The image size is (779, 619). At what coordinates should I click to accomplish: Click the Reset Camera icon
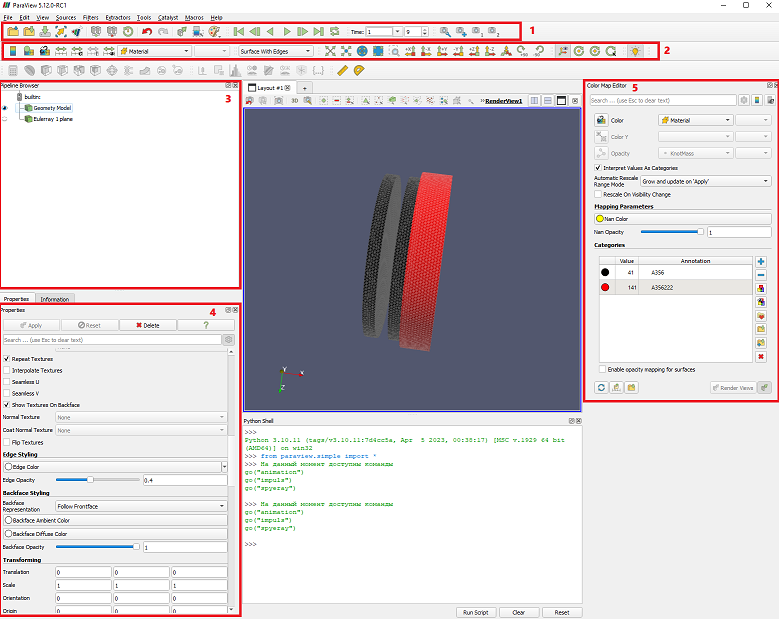[330, 51]
